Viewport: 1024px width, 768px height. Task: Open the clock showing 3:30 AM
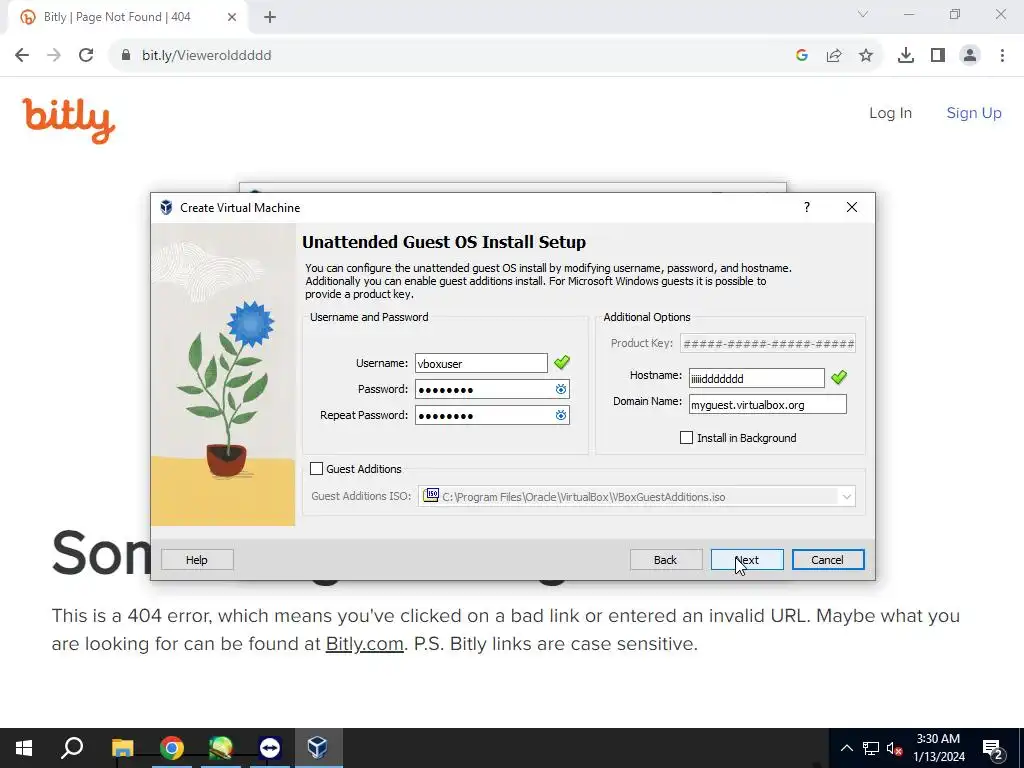coord(938,748)
